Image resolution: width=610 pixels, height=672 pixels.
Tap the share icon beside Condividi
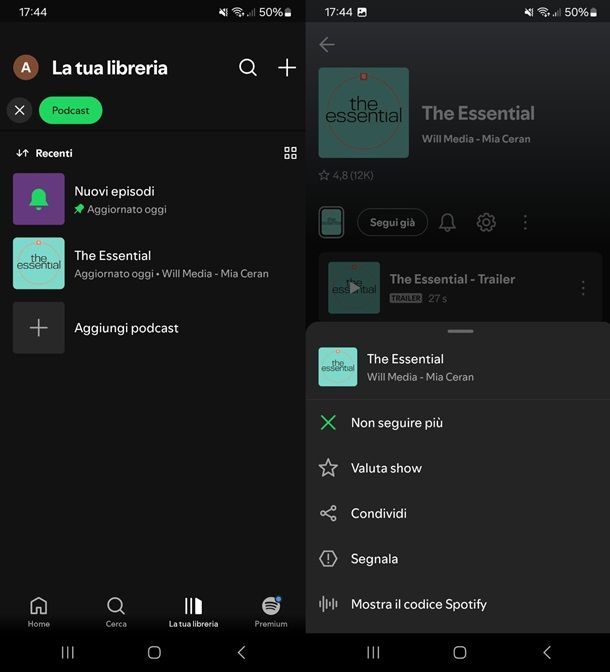pyautogui.click(x=328, y=513)
